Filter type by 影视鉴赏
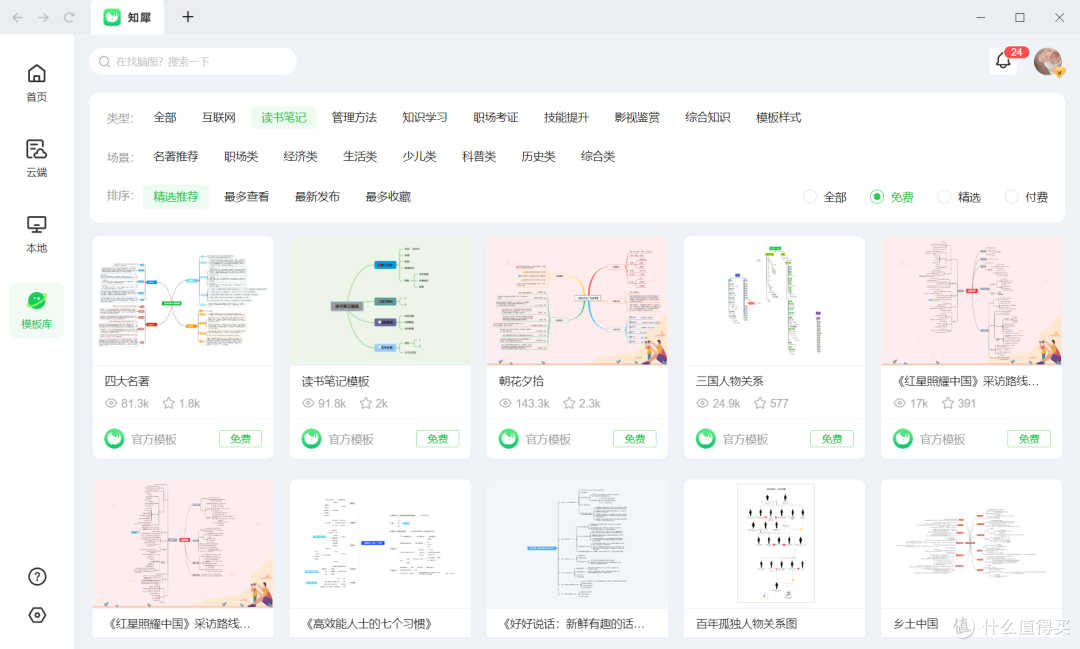Viewport: 1080px width, 649px height. click(x=637, y=118)
